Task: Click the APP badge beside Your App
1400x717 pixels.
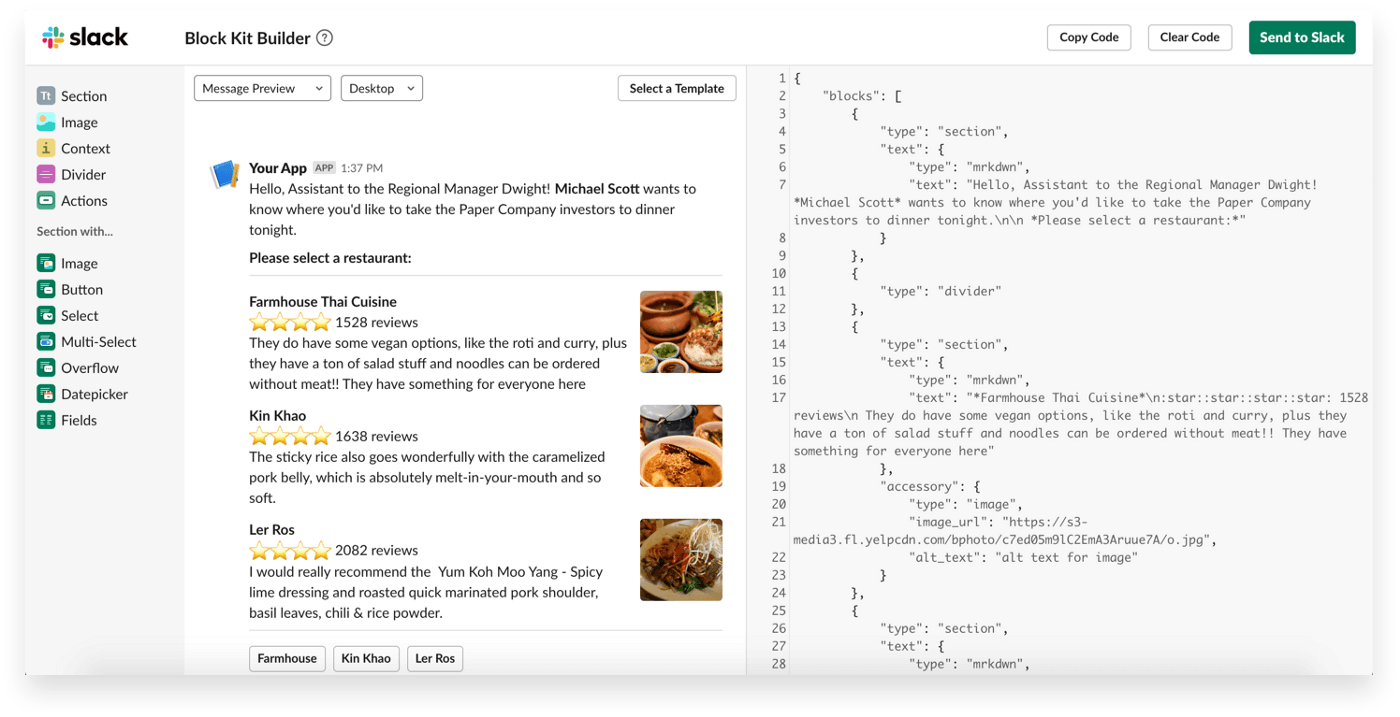Action: point(324,168)
